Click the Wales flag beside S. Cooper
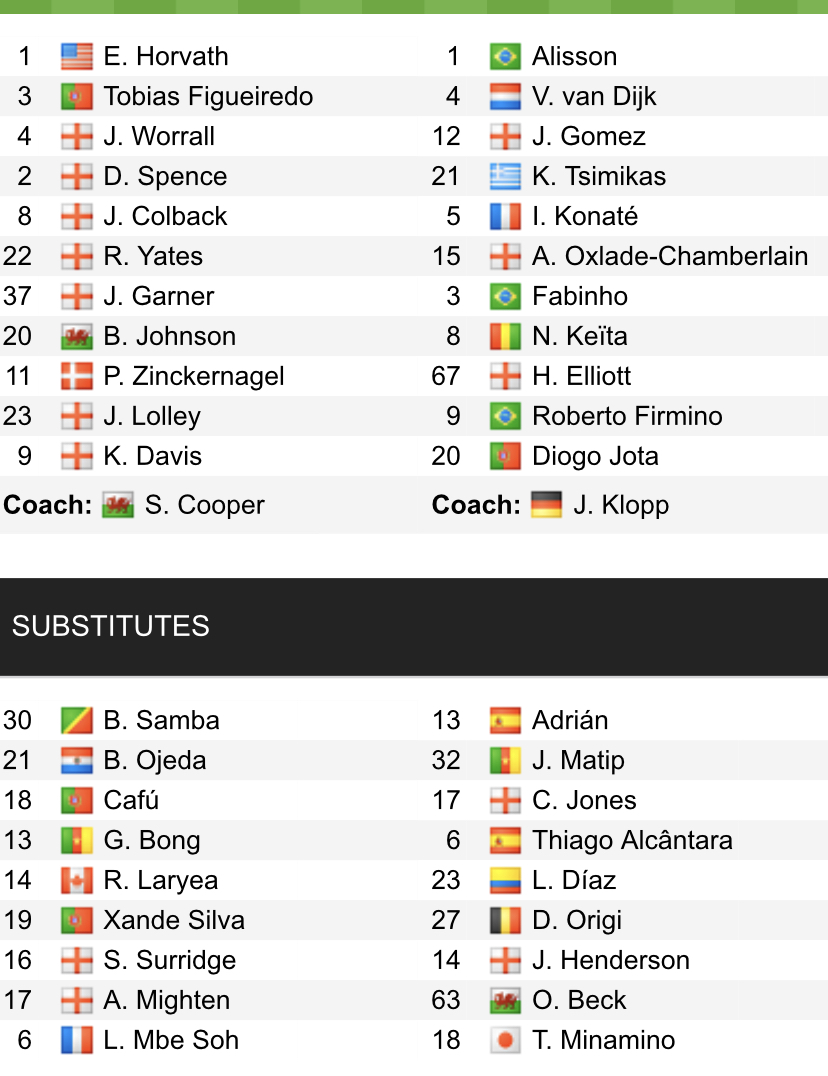The height and width of the screenshot is (1076, 828). (118, 505)
